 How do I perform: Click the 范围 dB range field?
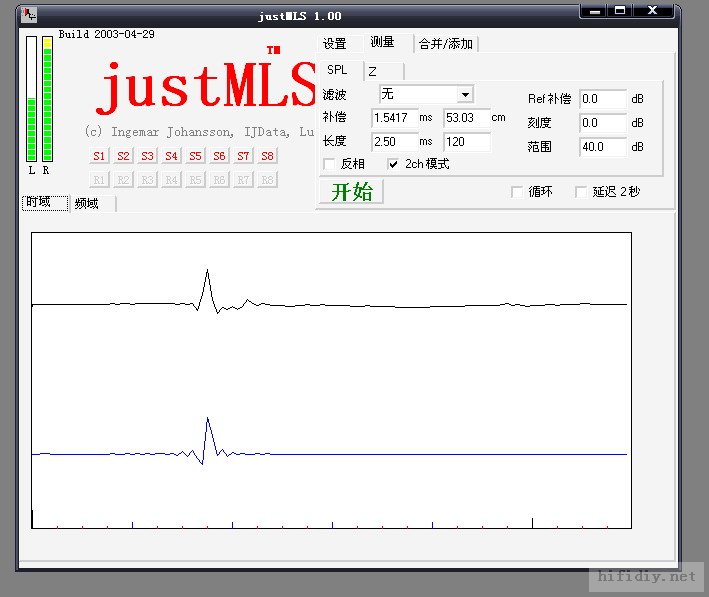point(602,147)
